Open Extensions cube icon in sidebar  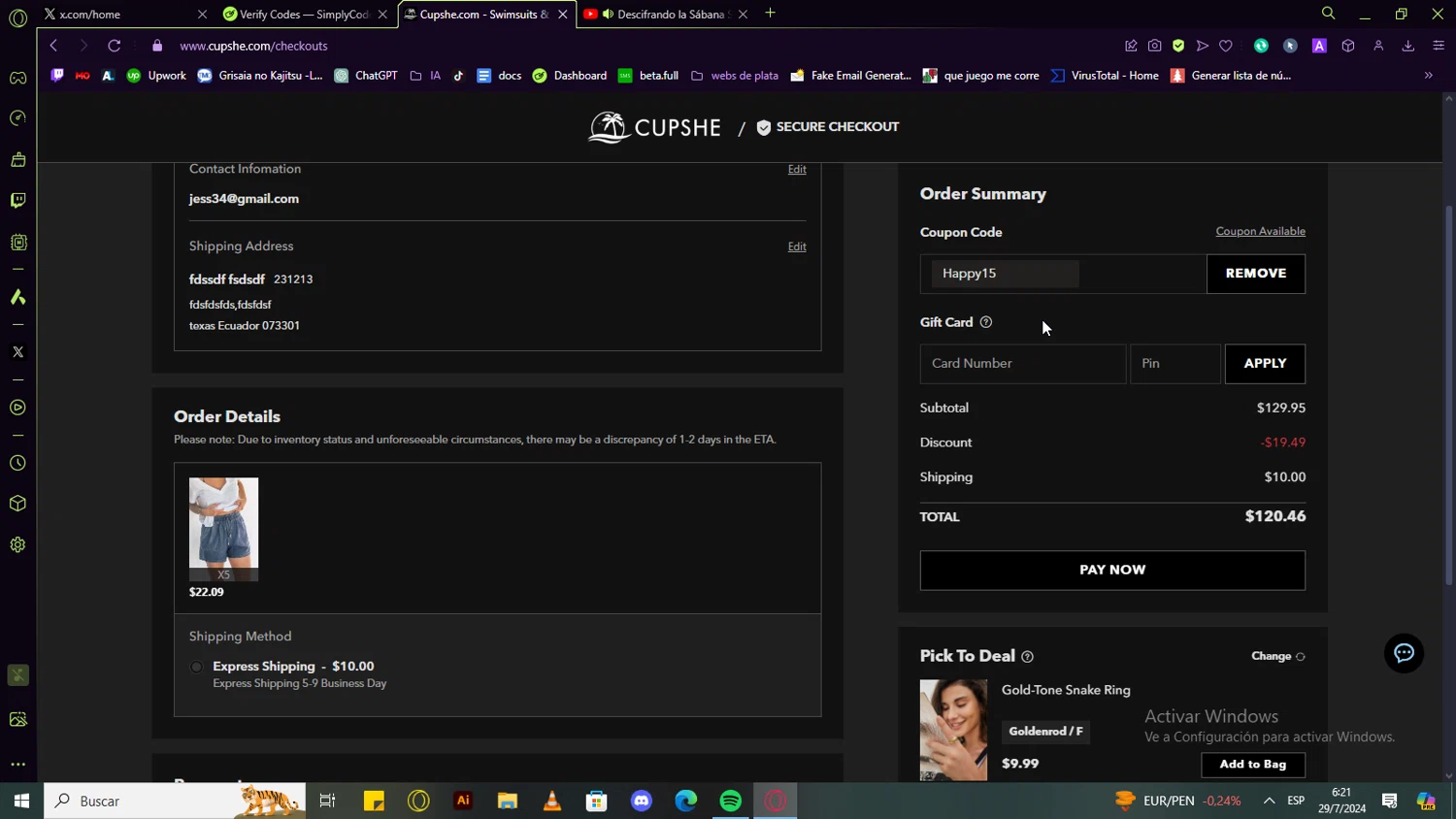coord(17,504)
